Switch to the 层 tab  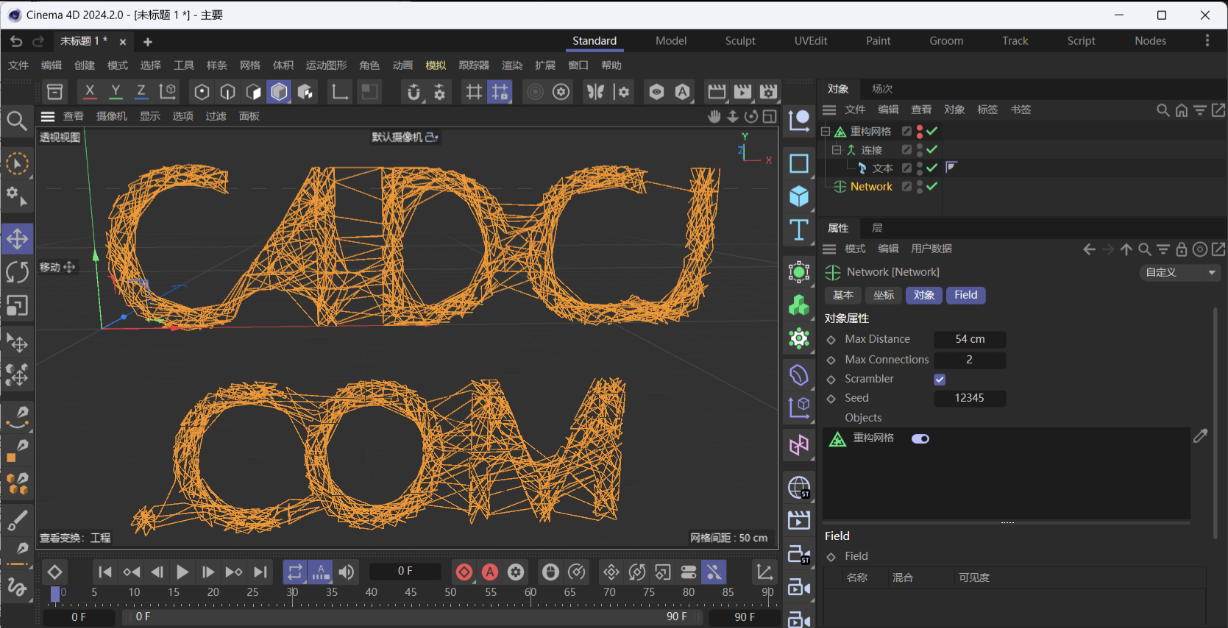(877, 228)
